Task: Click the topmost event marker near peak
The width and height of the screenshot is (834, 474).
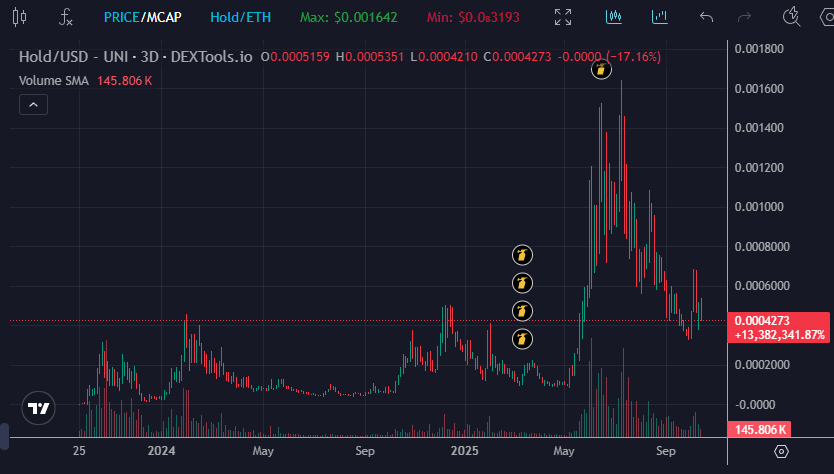Action: pos(600,70)
